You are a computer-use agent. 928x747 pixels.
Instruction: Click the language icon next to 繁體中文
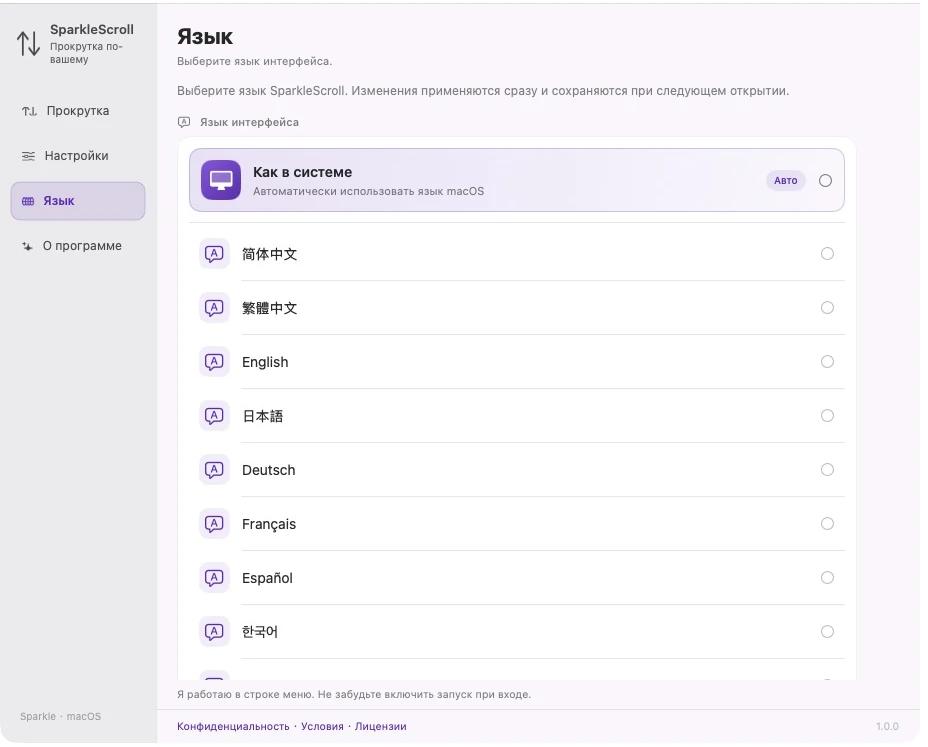pyautogui.click(x=214, y=308)
